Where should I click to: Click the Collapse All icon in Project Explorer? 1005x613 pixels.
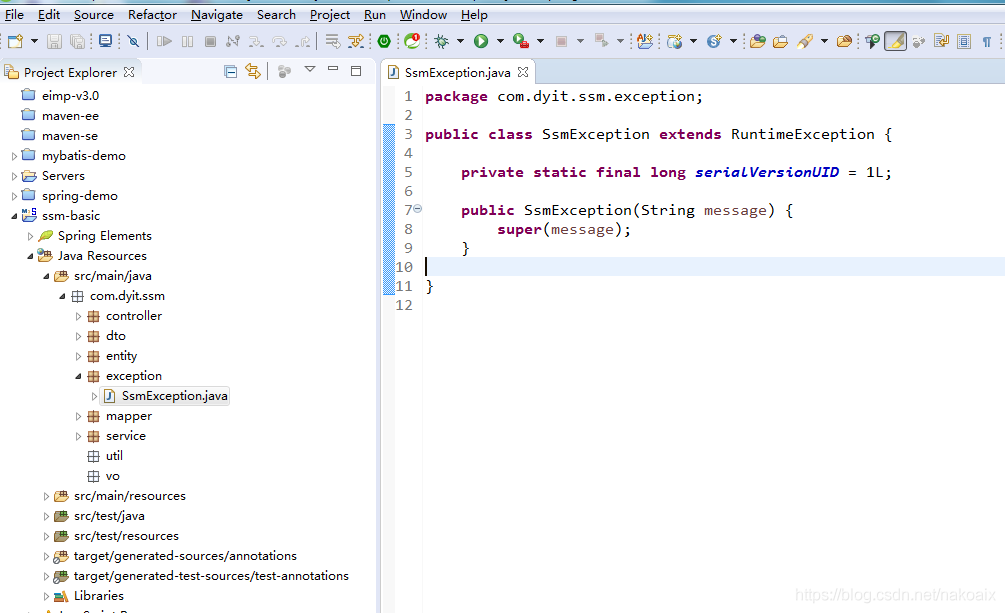tap(231, 71)
